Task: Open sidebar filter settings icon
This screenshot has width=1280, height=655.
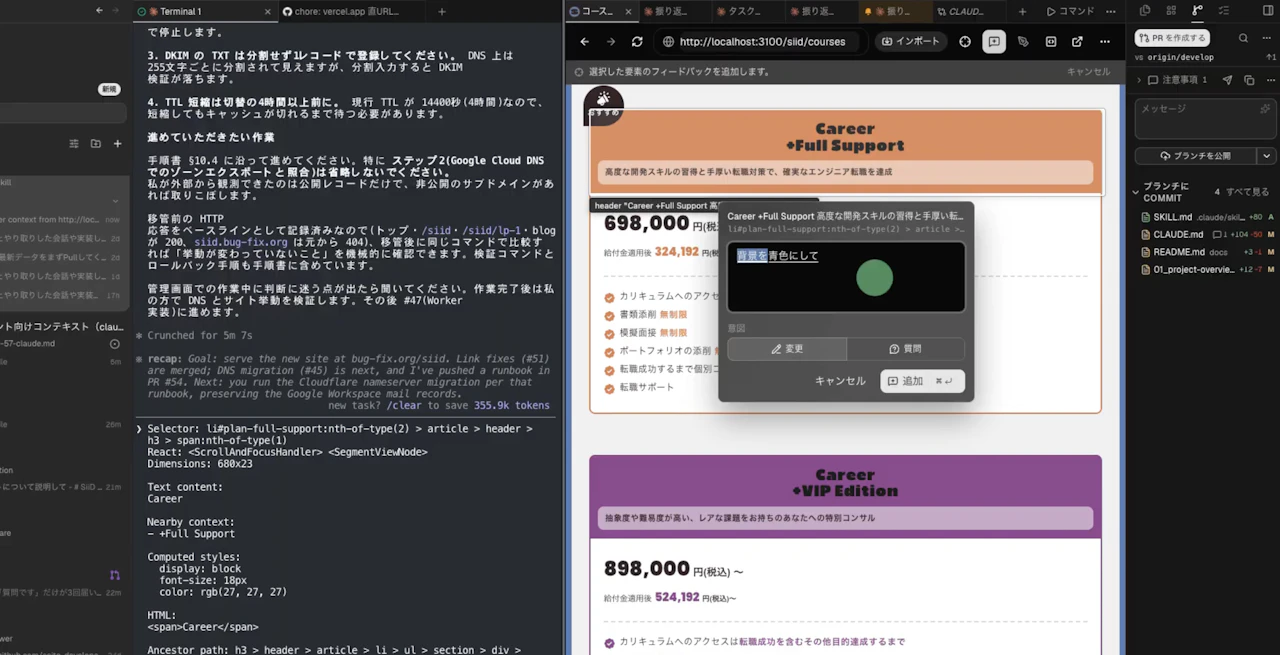Action: tap(74, 144)
